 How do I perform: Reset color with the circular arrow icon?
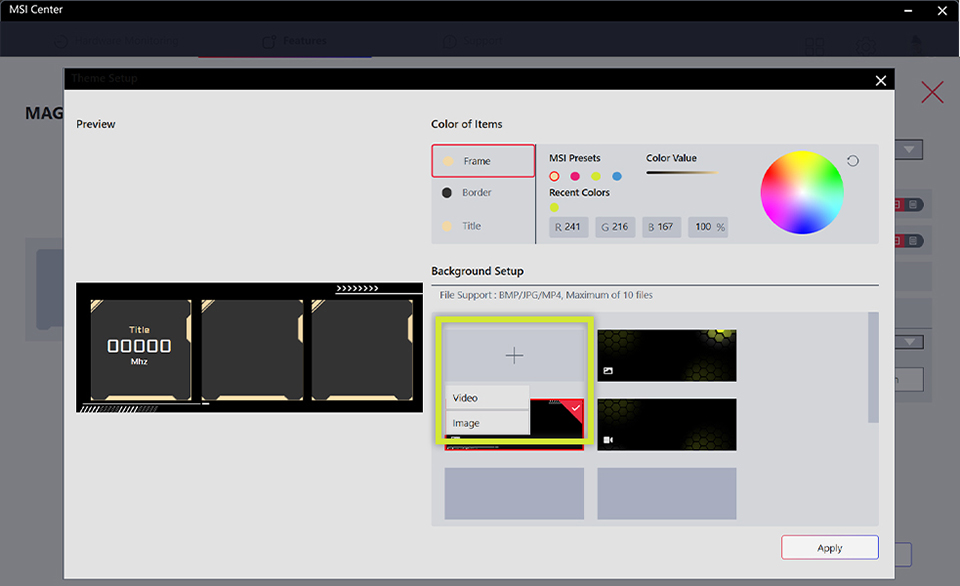[853, 161]
